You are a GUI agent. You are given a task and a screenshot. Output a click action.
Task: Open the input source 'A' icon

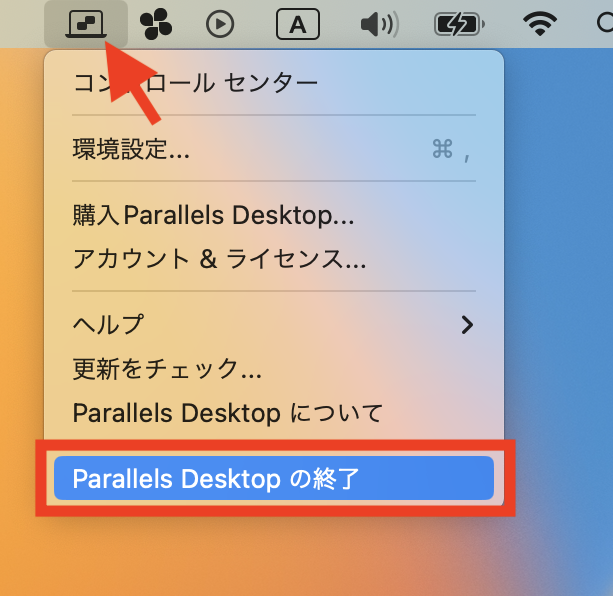tap(298, 25)
